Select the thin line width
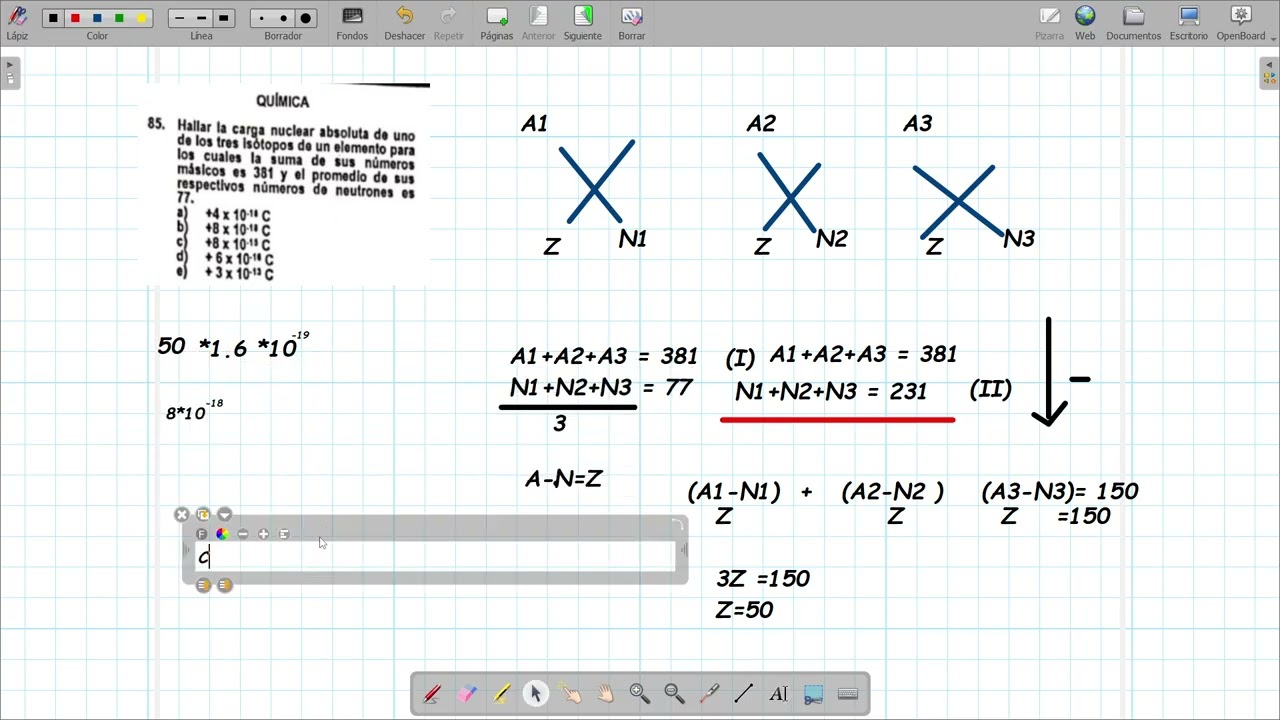 coord(180,18)
